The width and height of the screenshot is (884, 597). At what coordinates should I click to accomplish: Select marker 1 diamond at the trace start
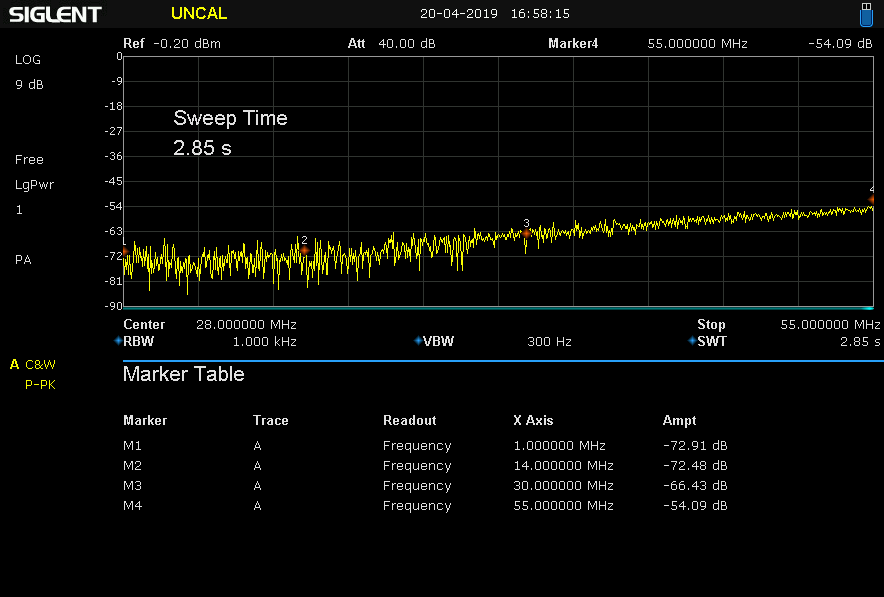pyautogui.click(x=125, y=251)
